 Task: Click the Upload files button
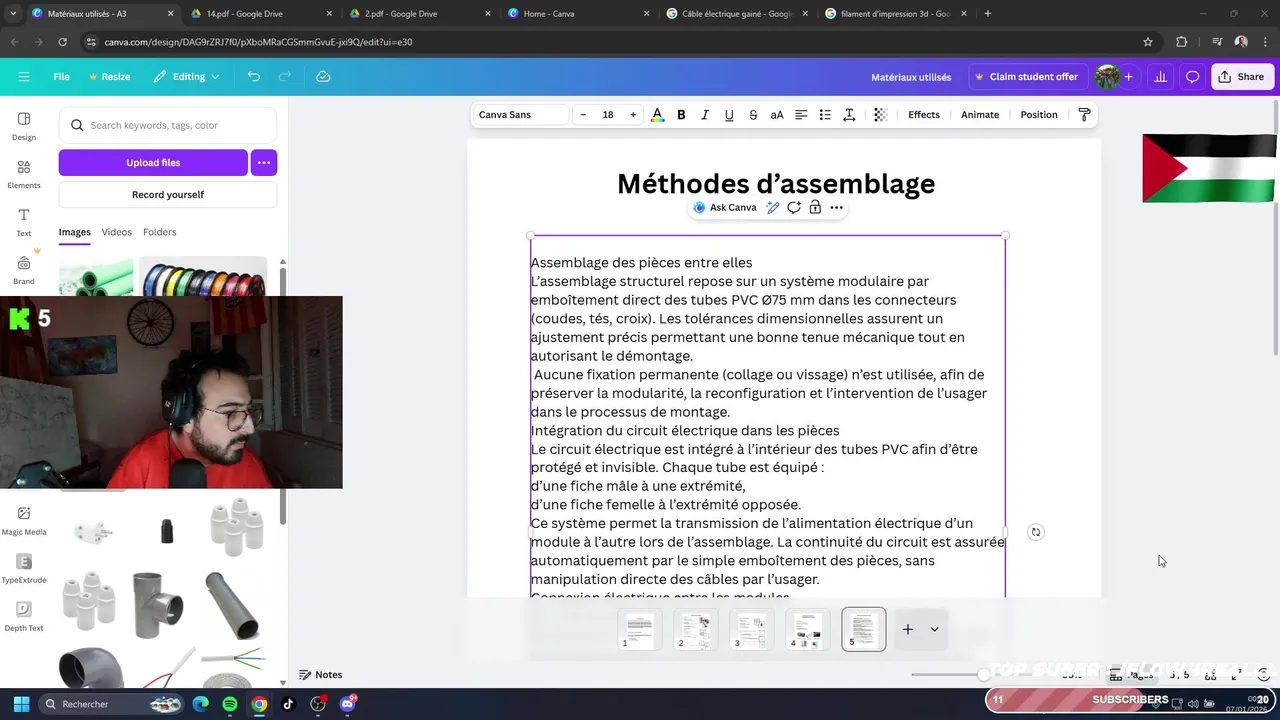[153, 163]
